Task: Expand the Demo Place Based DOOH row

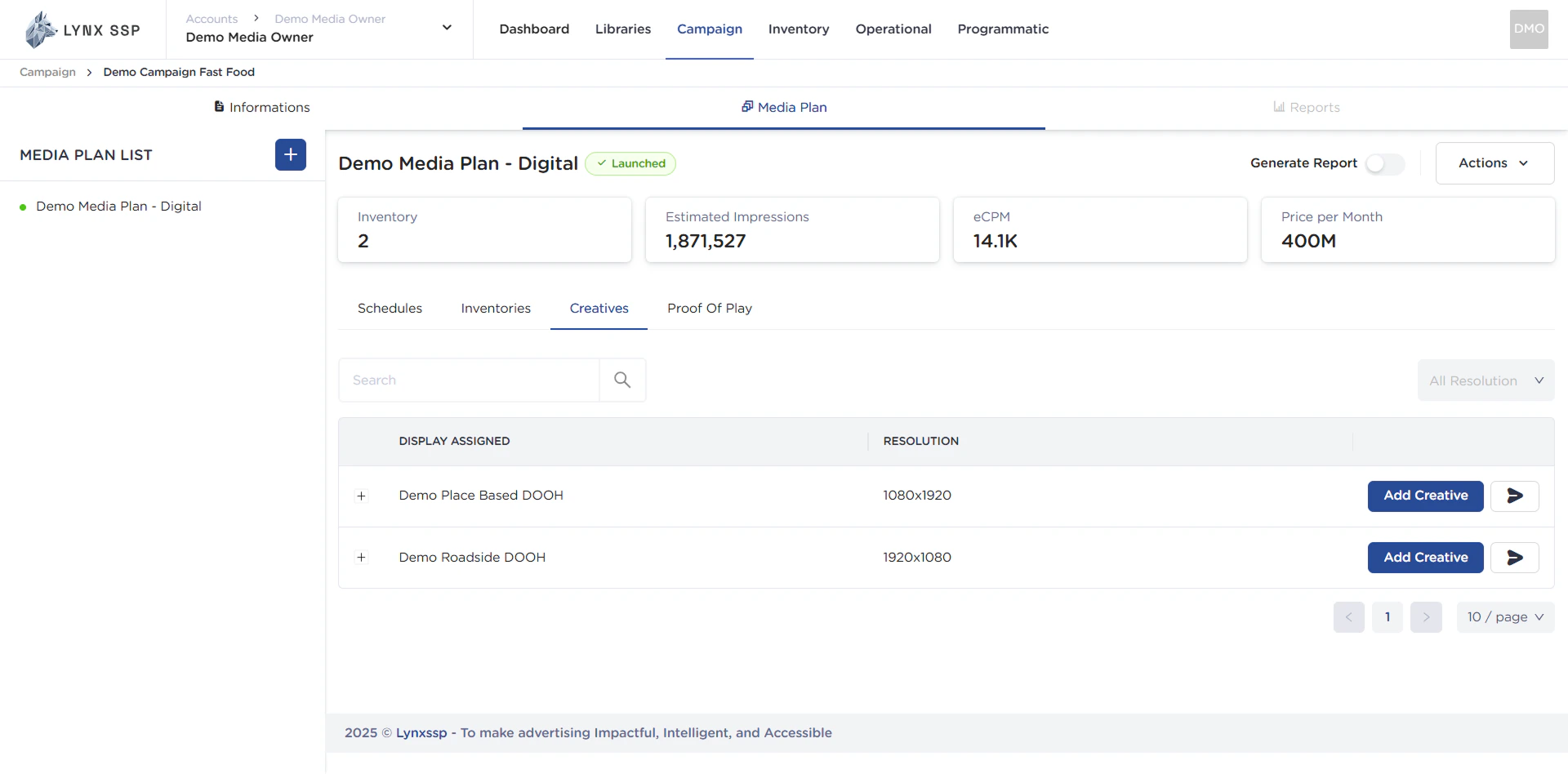Action: tap(361, 496)
